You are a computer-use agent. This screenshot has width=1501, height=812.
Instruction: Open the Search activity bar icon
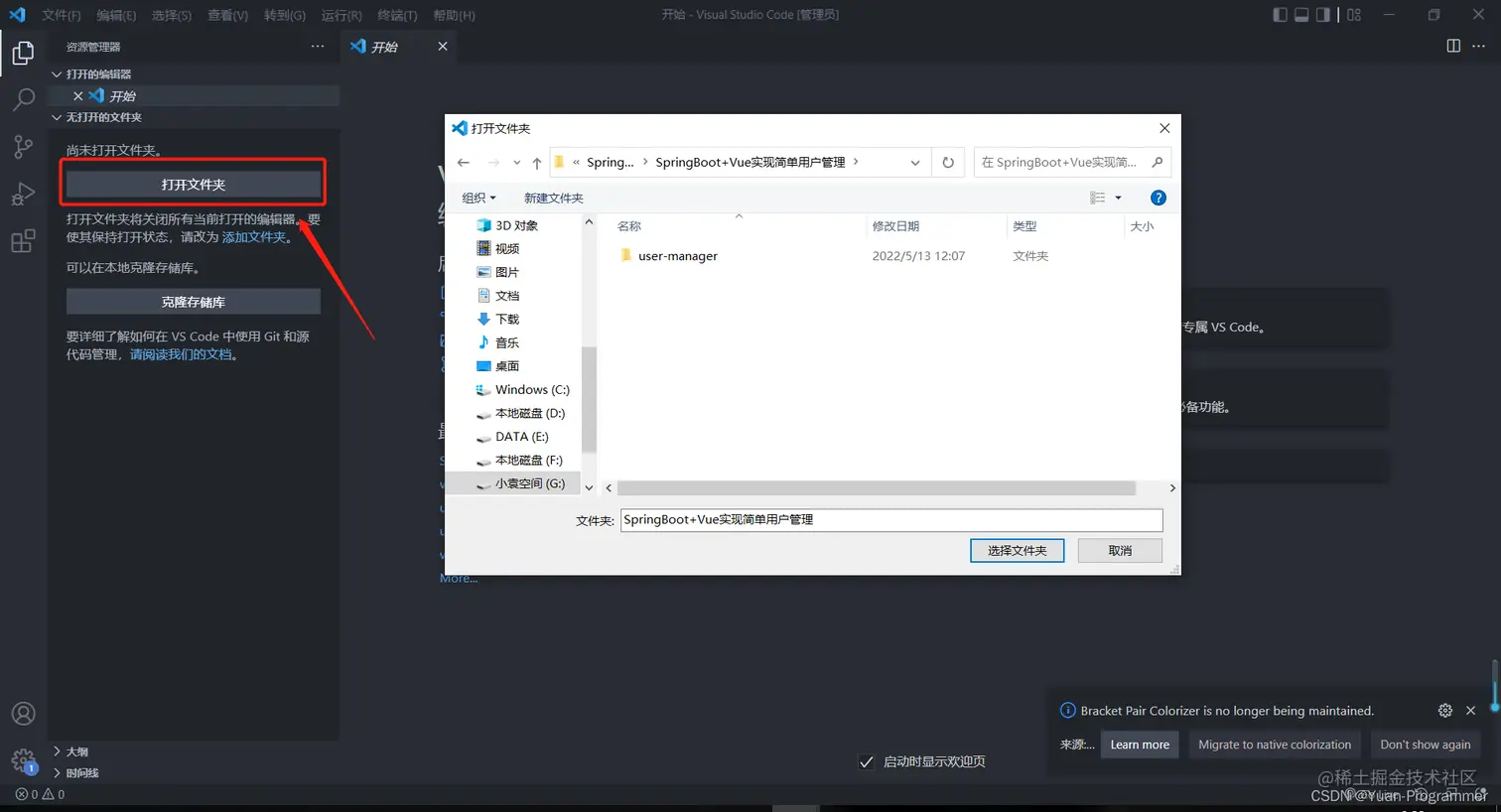[x=23, y=99]
